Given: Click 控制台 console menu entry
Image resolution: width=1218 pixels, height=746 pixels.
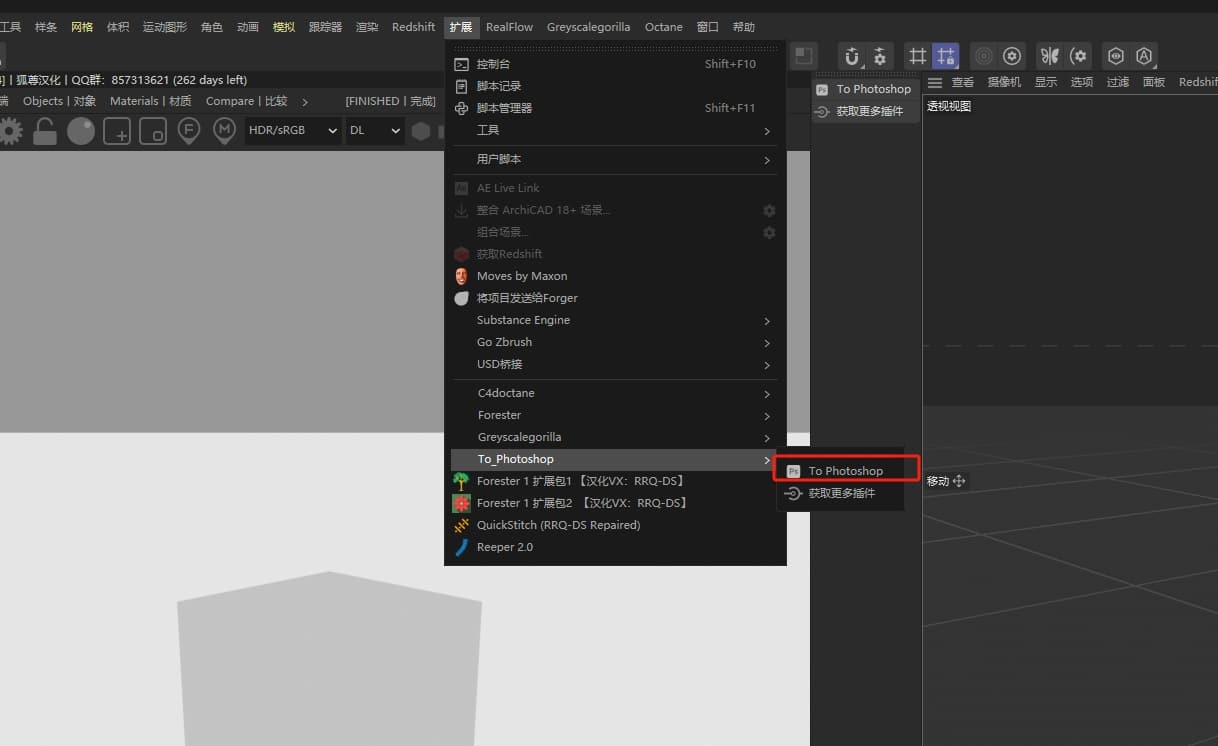Looking at the screenshot, I should point(615,64).
